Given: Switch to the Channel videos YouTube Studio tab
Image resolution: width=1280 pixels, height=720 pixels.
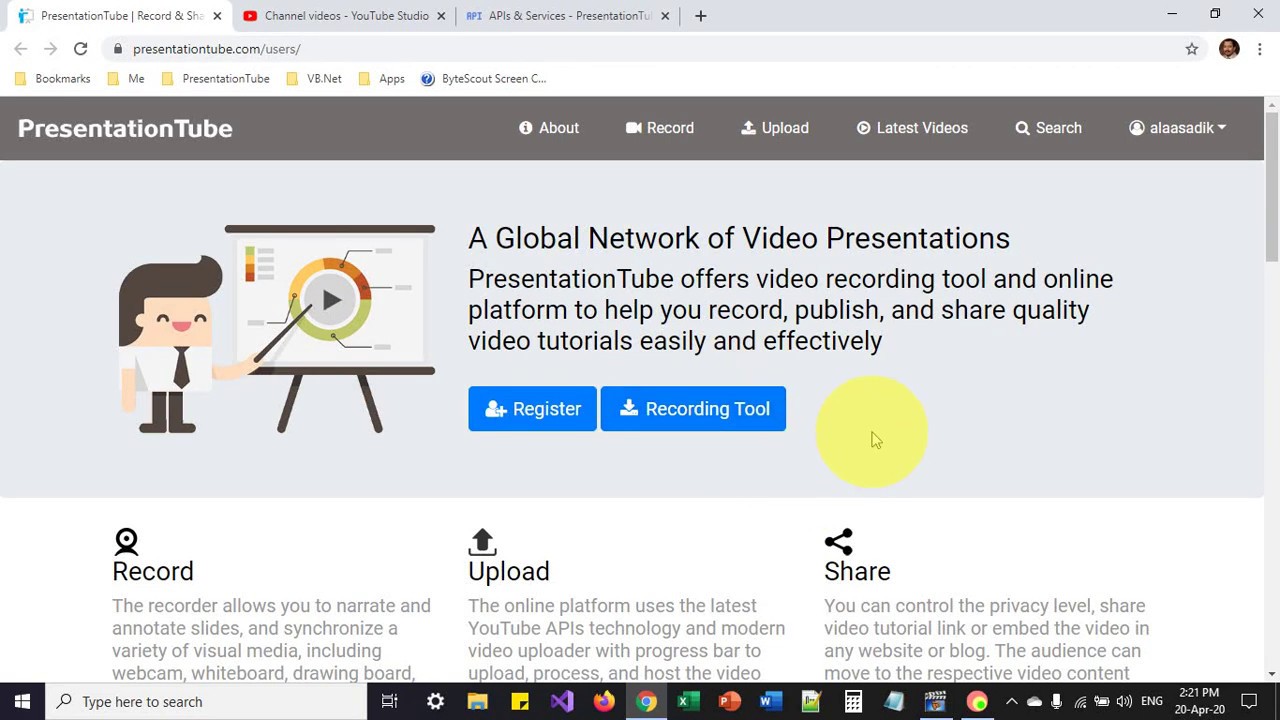Looking at the screenshot, I should pos(344,16).
